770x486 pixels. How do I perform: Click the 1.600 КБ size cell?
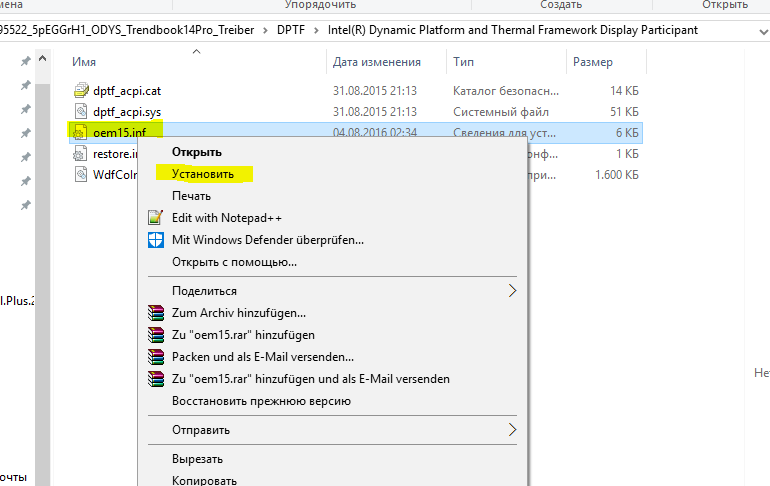tap(617, 175)
